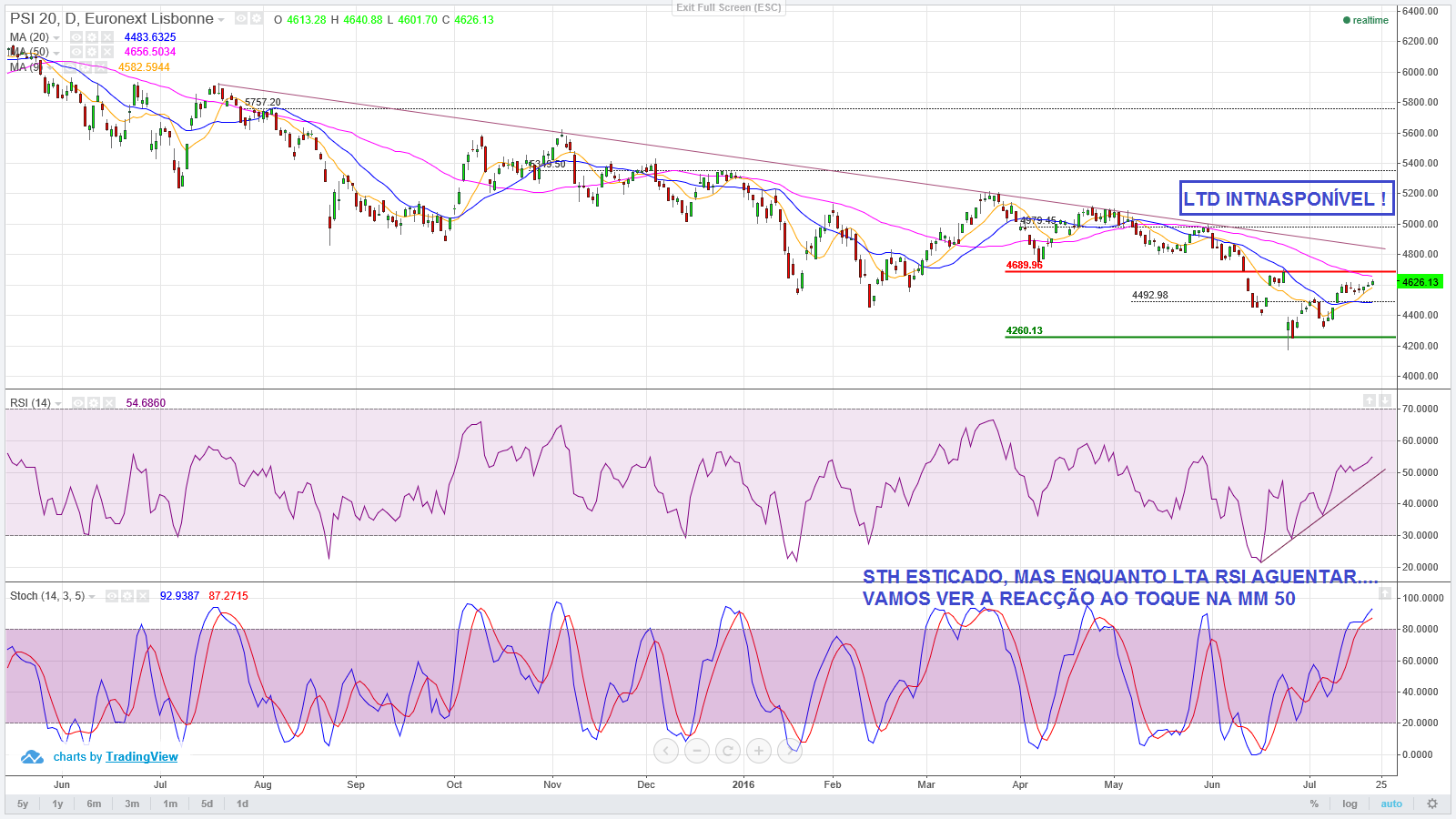Screen dimensions: 1456x819
Task: Open MA (20) indicator settings gear
Action: [x=92, y=37]
